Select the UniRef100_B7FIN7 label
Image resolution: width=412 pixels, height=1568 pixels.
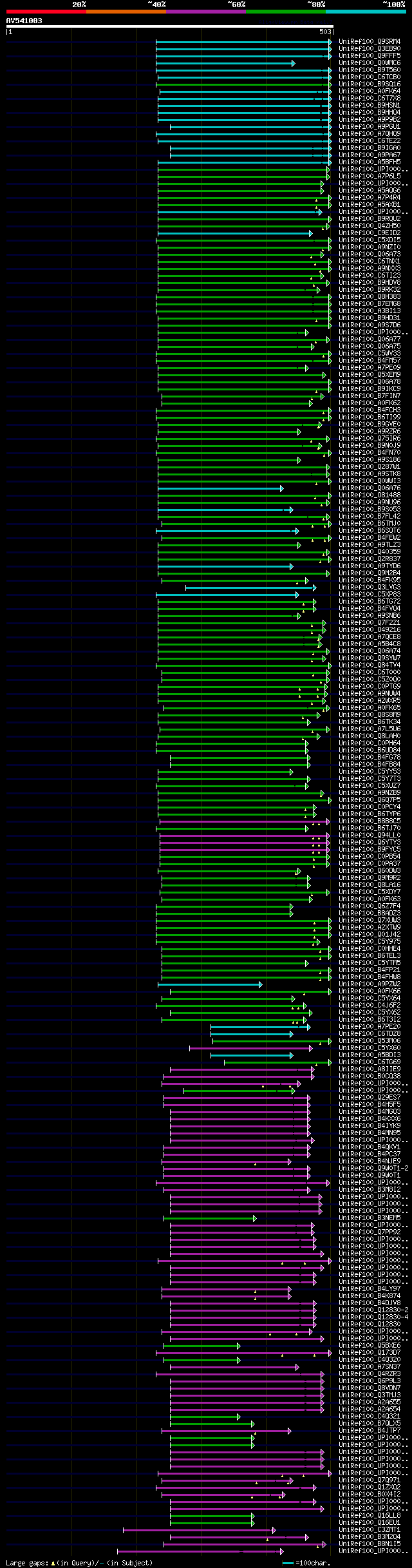[x=370, y=396]
